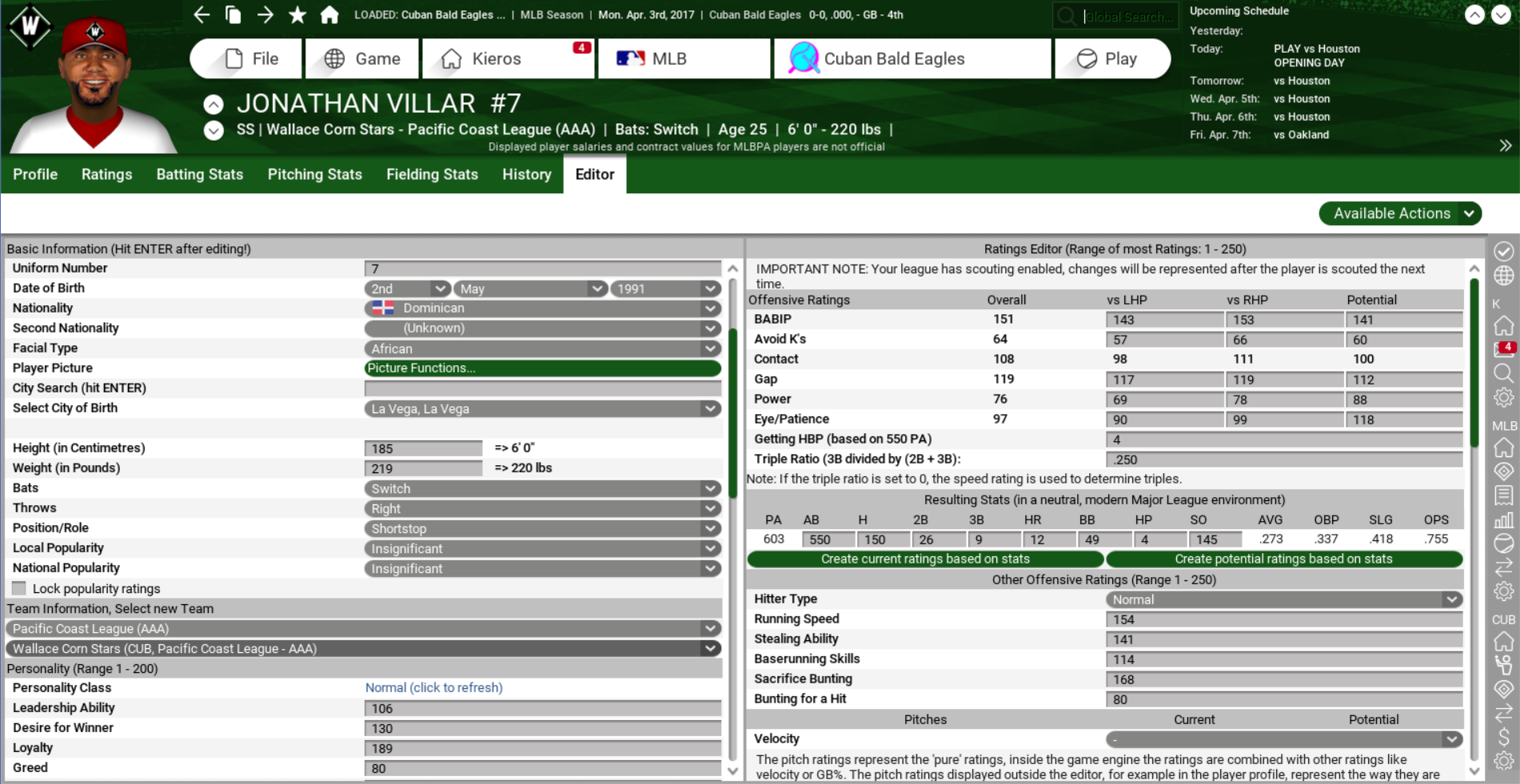Click the down chevron beside the SS position line

213,130
